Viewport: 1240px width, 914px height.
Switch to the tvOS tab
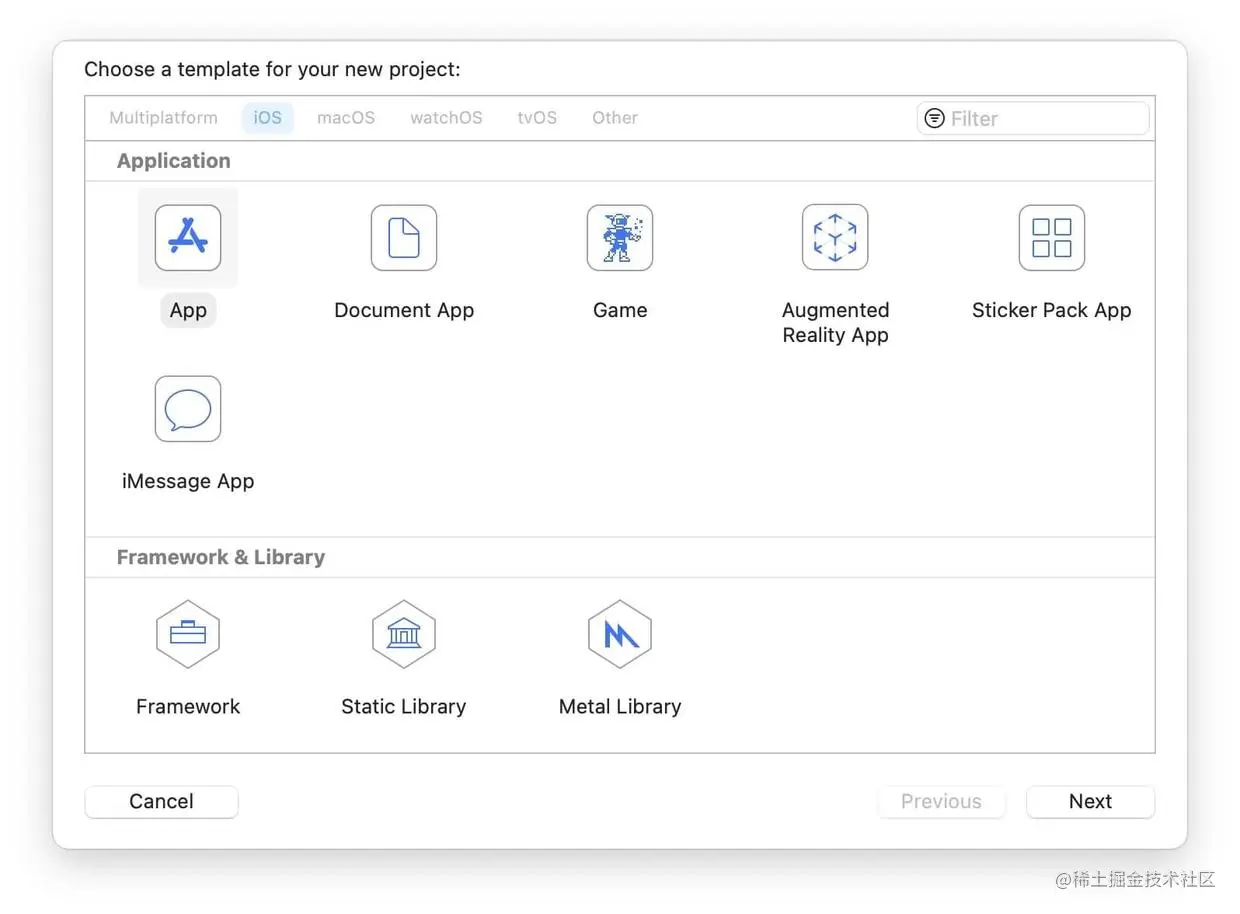point(537,118)
